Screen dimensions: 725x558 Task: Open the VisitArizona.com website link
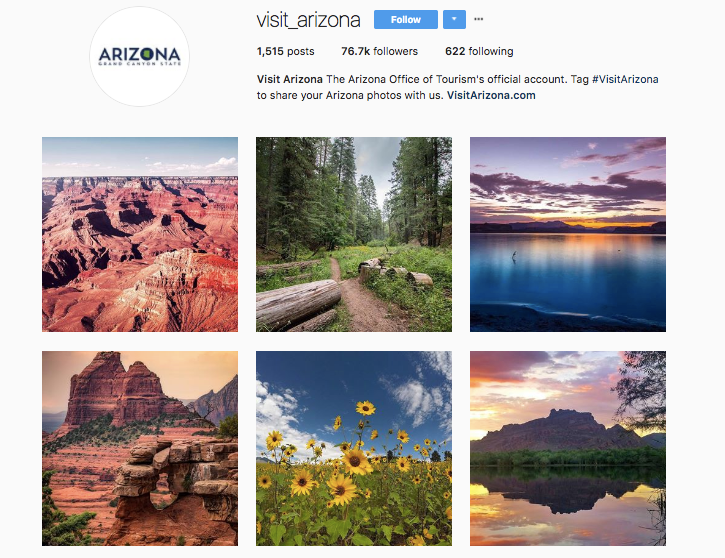click(491, 95)
